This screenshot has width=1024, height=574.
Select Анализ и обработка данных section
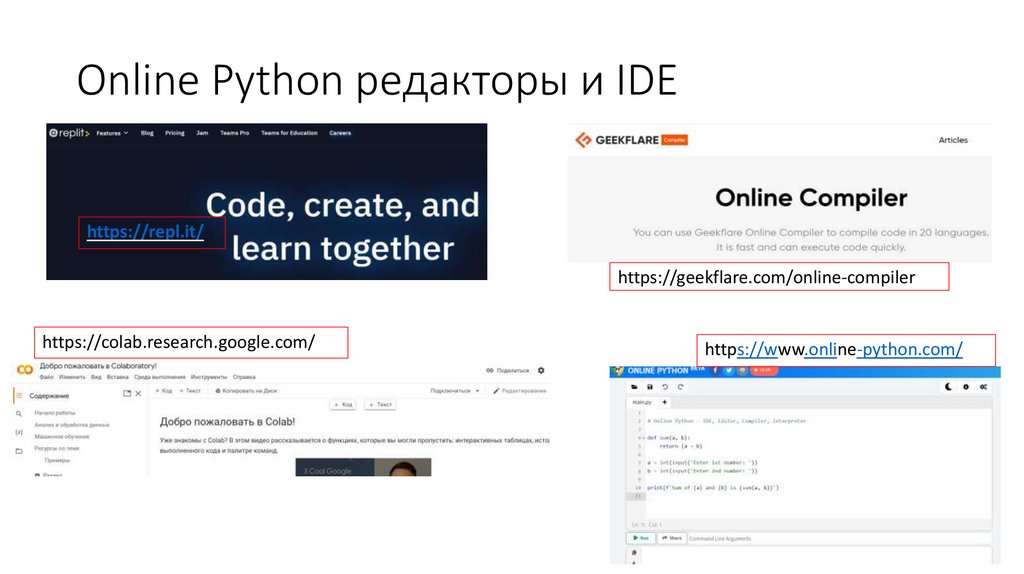tap(72, 425)
